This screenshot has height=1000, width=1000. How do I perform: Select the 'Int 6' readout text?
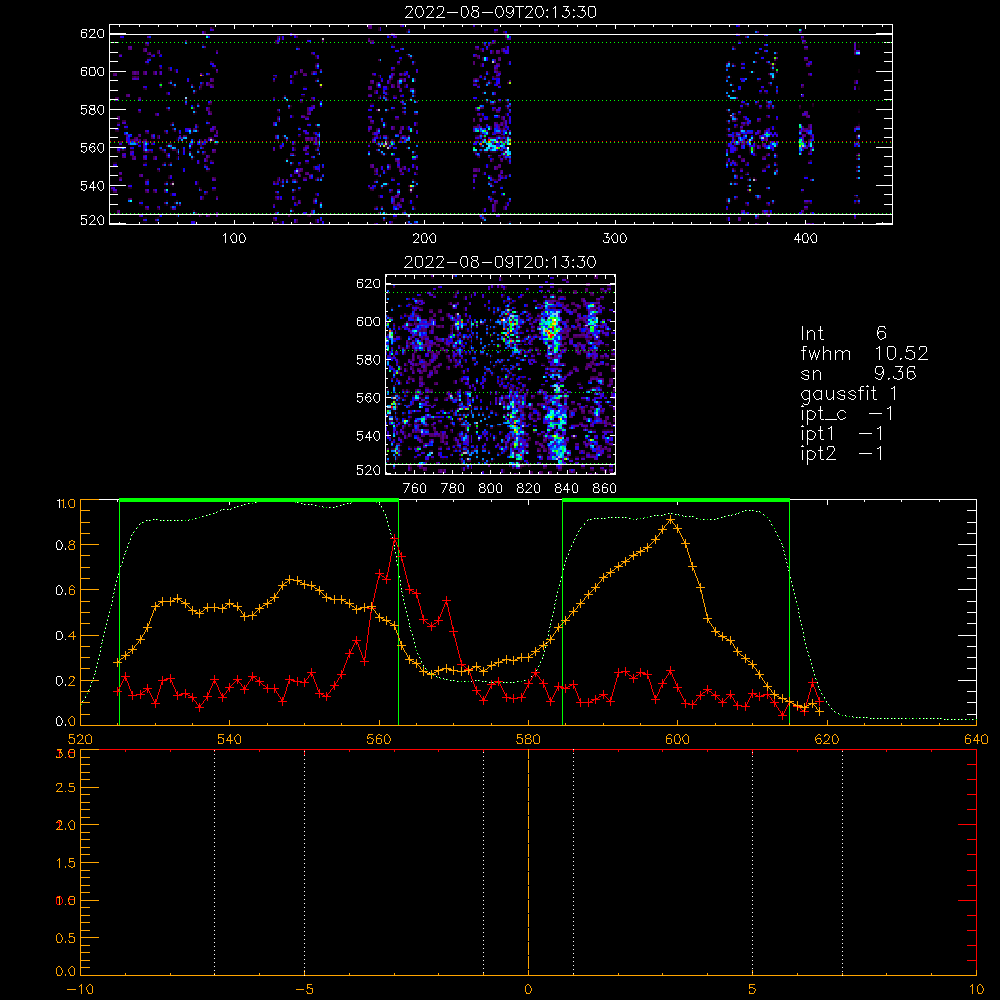tap(843, 333)
